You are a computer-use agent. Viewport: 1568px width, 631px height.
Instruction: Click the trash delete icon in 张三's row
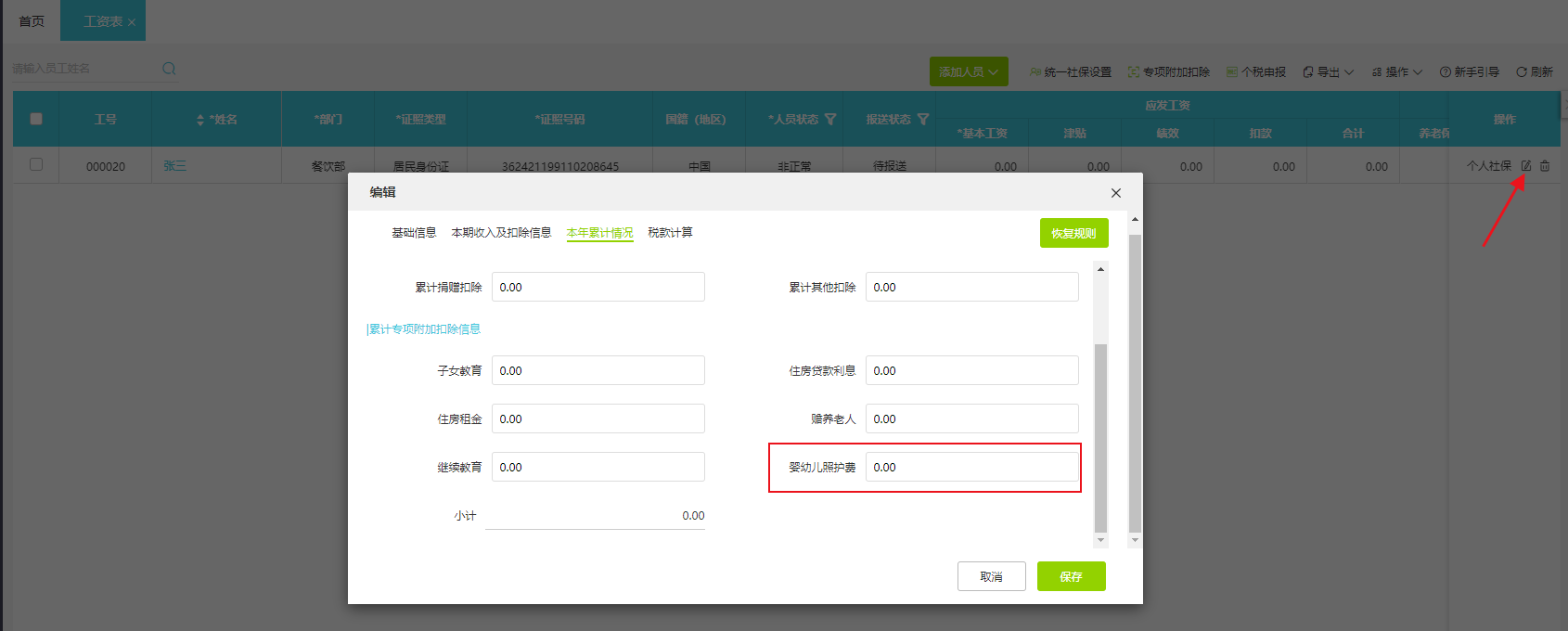tap(1545, 166)
